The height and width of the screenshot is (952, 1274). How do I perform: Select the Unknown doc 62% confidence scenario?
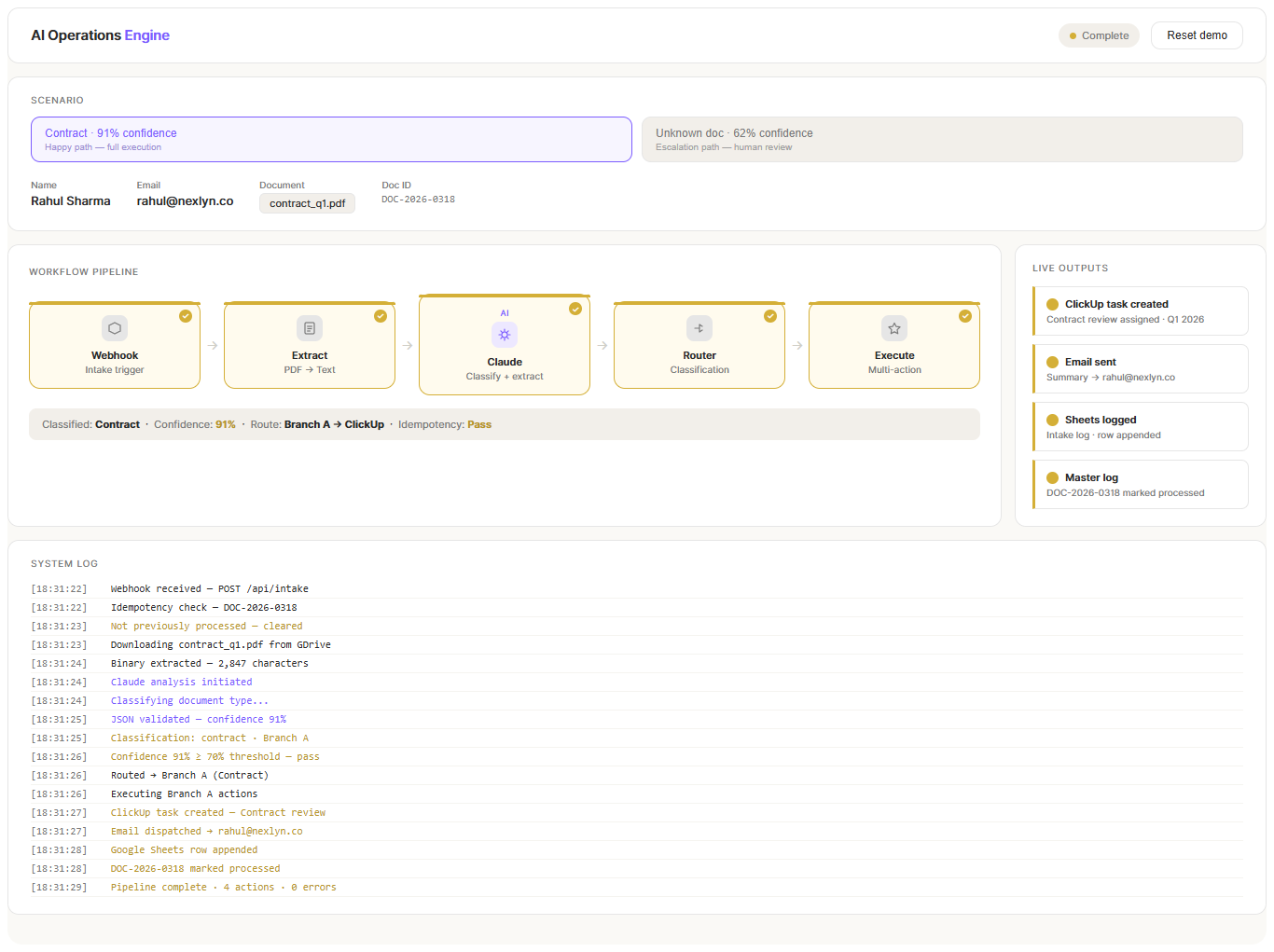tap(942, 139)
